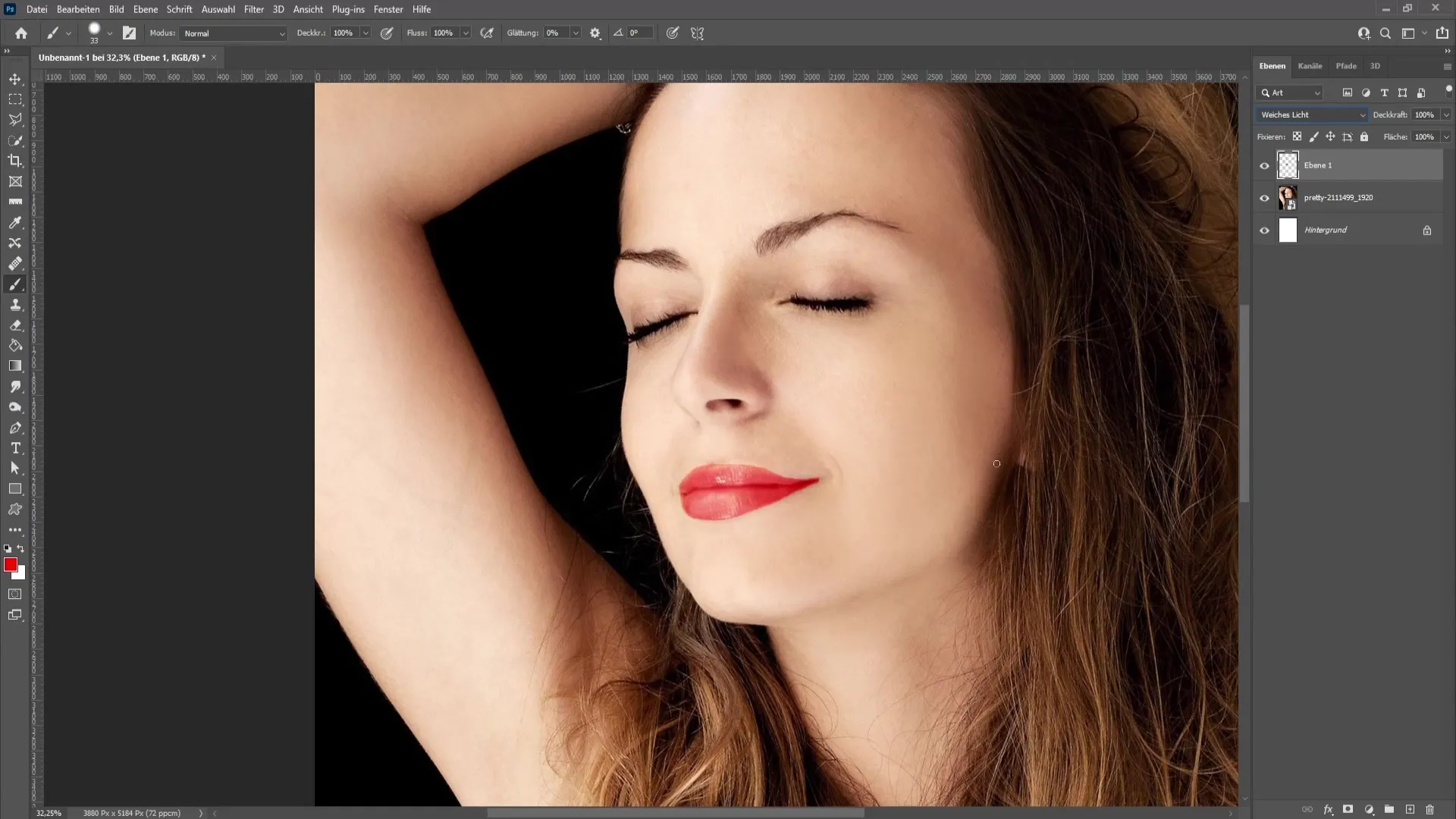Viewport: 1456px width, 819px height.
Task: Open the Filter menu
Action: click(254, 9)
